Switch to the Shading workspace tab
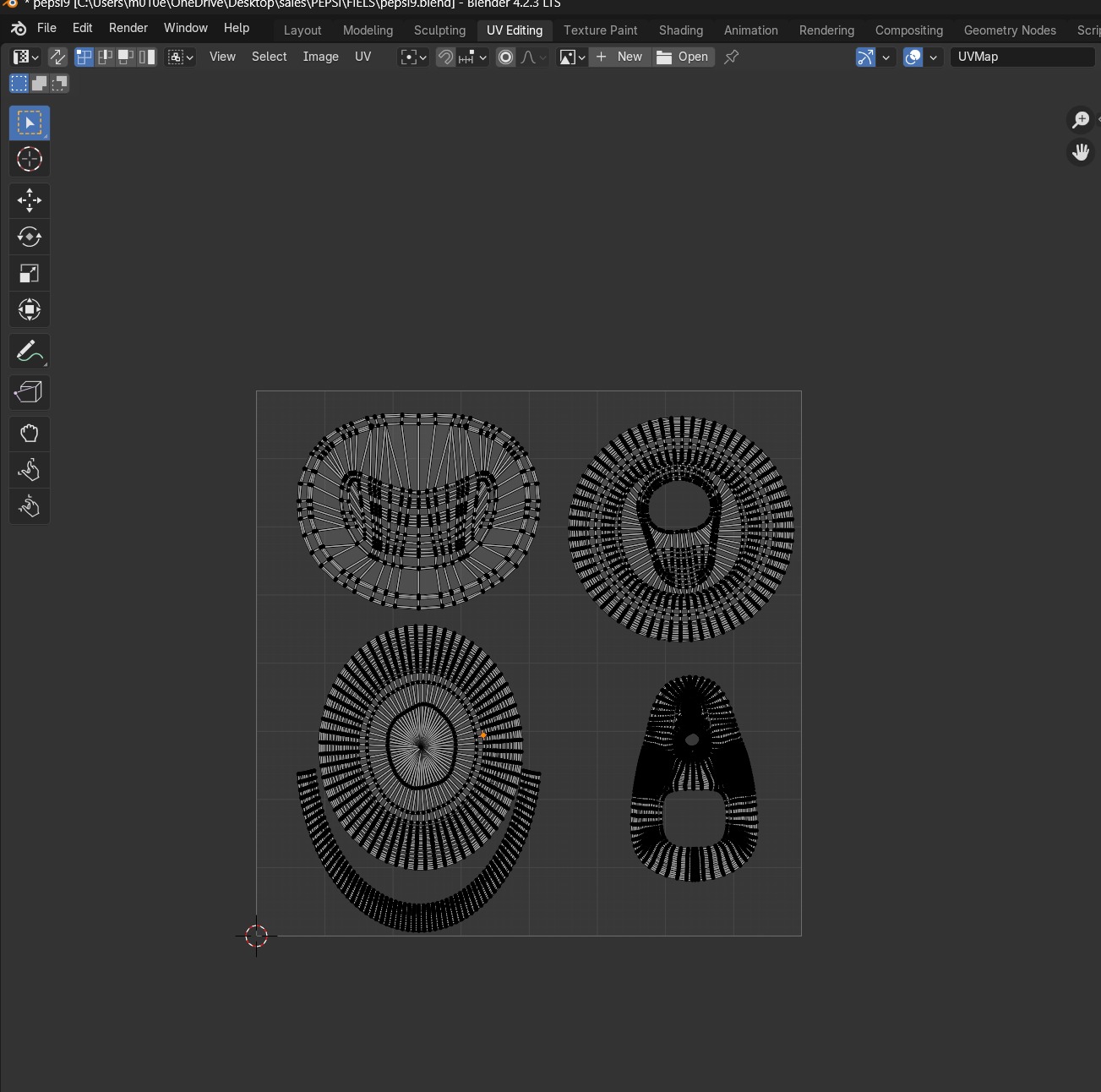The width and height of the screenshot is (1101, 1092). [x=681, y=30]
